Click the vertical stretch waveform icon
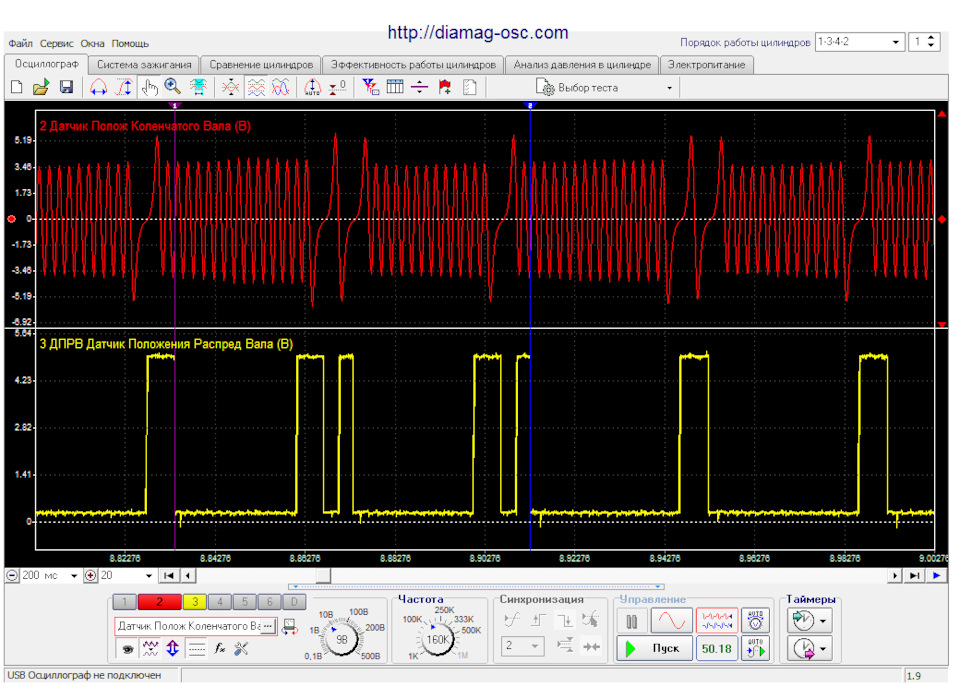 [x=124, y=88]
